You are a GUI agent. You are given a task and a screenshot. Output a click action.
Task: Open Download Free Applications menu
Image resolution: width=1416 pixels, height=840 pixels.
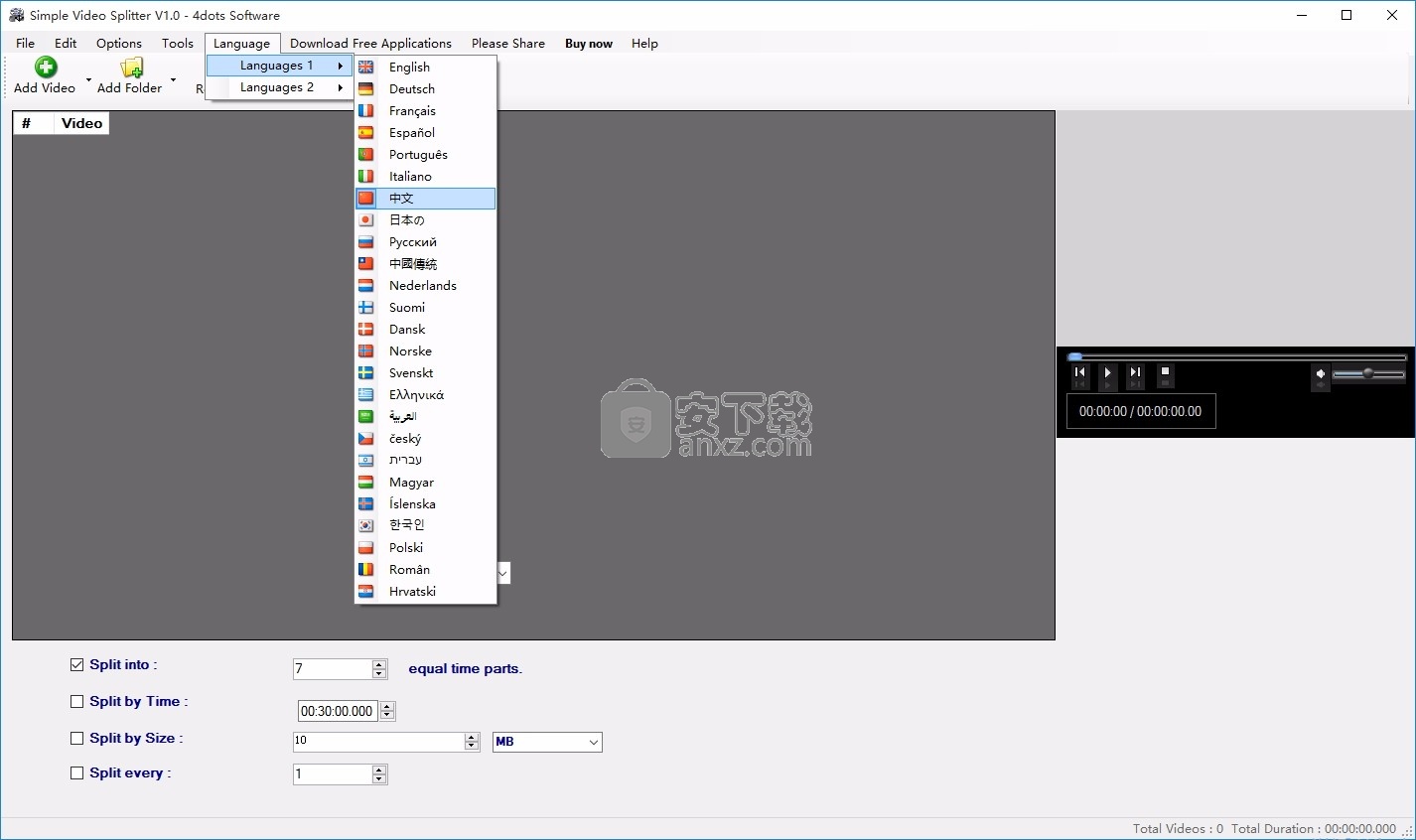point(370,43)
